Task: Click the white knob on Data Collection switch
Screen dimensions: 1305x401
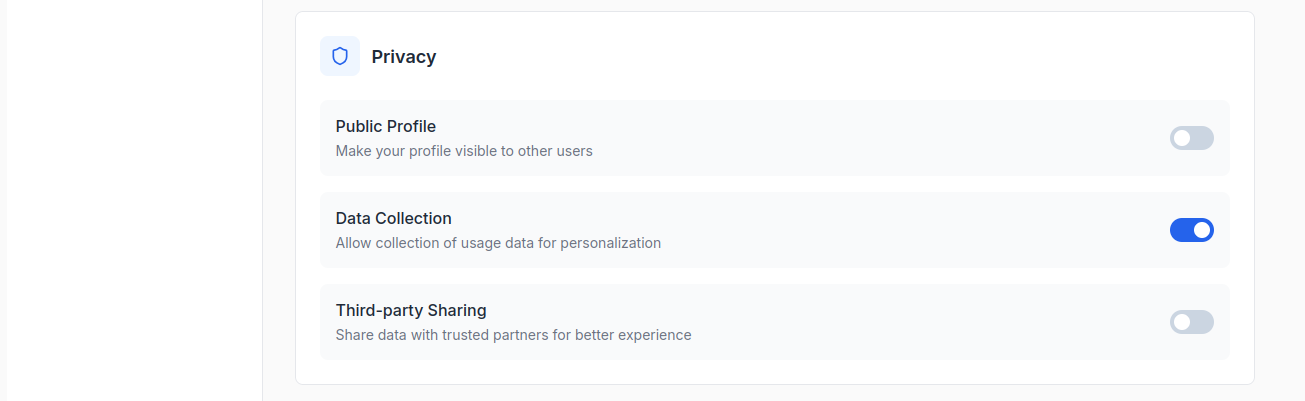Action: [1202, 230]
